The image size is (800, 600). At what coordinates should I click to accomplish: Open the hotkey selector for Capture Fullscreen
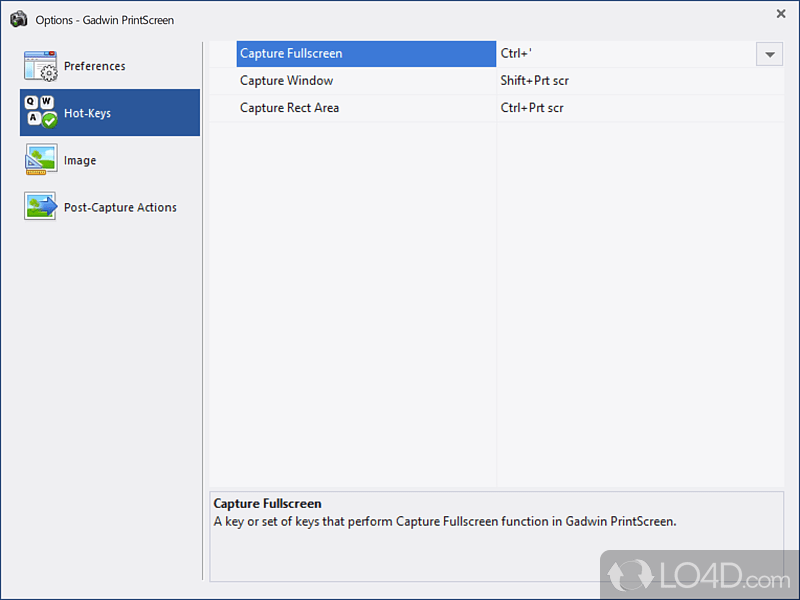pos(769,54)
